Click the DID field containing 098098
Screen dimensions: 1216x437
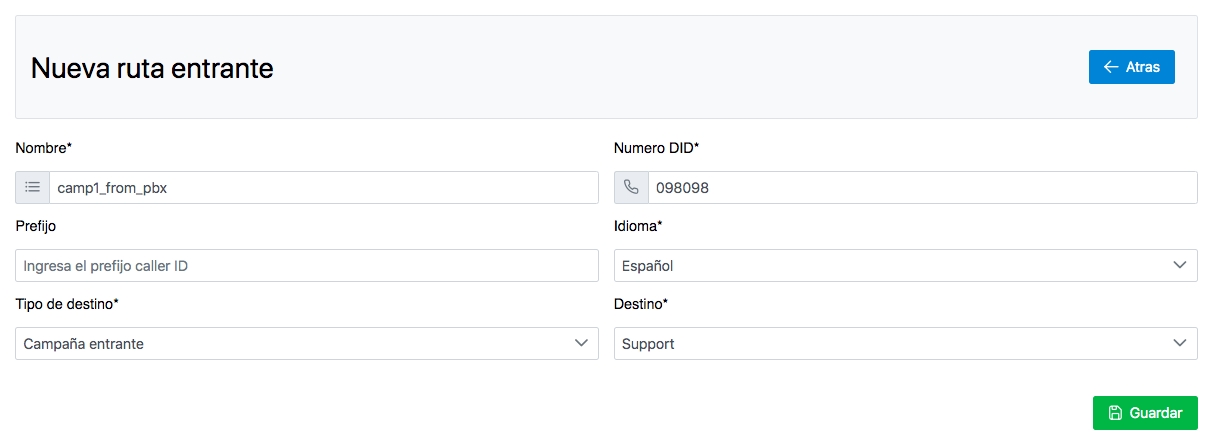tap(921, 187)
